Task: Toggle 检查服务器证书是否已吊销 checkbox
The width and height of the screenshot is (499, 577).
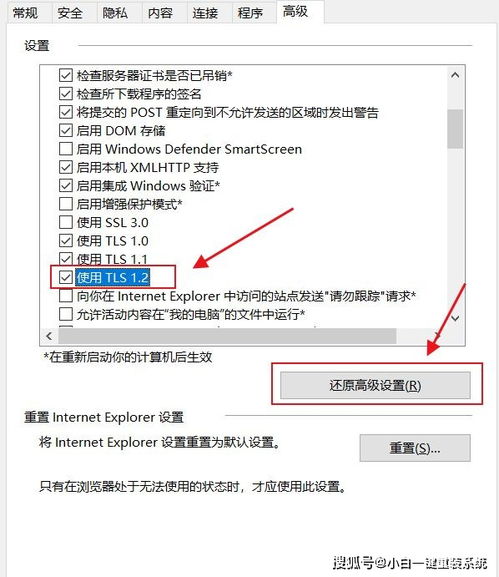Action: [x=66, y=75]
